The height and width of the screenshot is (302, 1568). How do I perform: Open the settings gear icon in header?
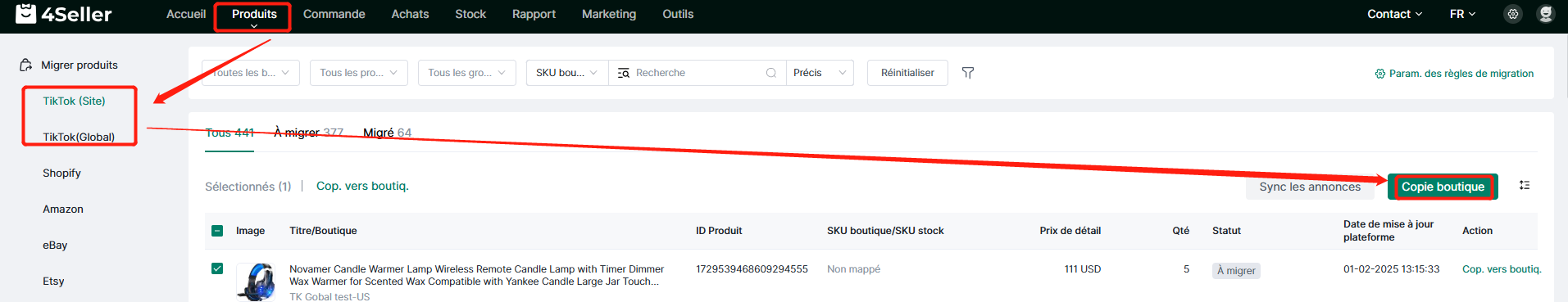(1513, 14)
